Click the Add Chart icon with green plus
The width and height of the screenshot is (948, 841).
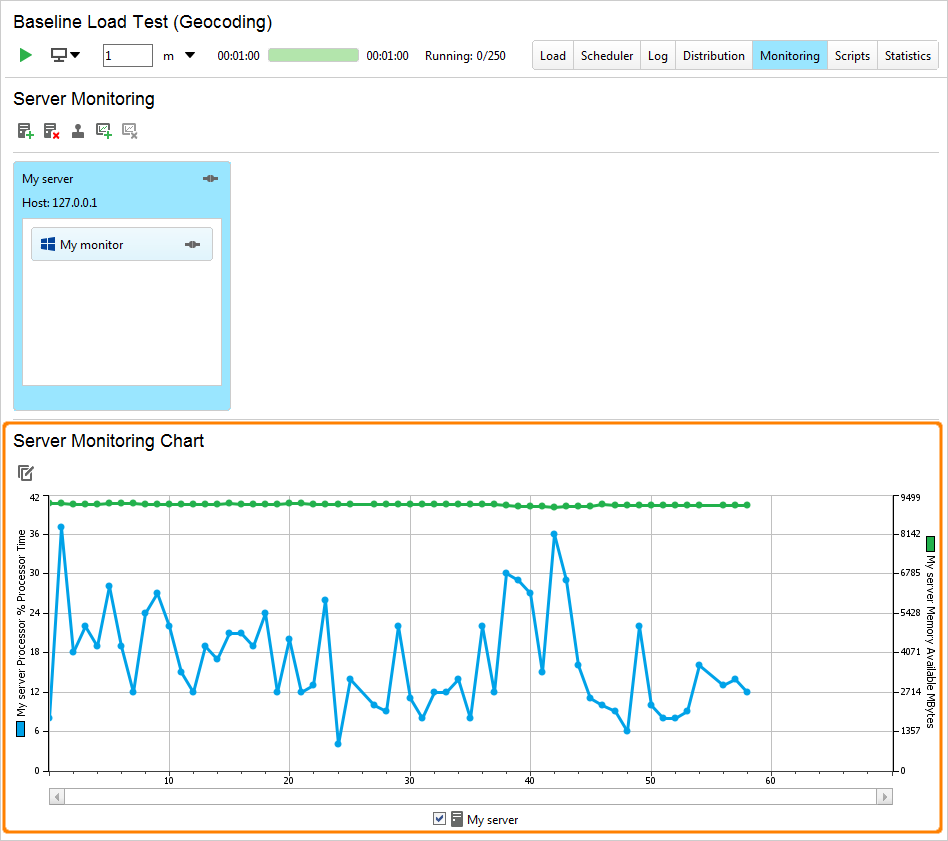tap(104, 130)
